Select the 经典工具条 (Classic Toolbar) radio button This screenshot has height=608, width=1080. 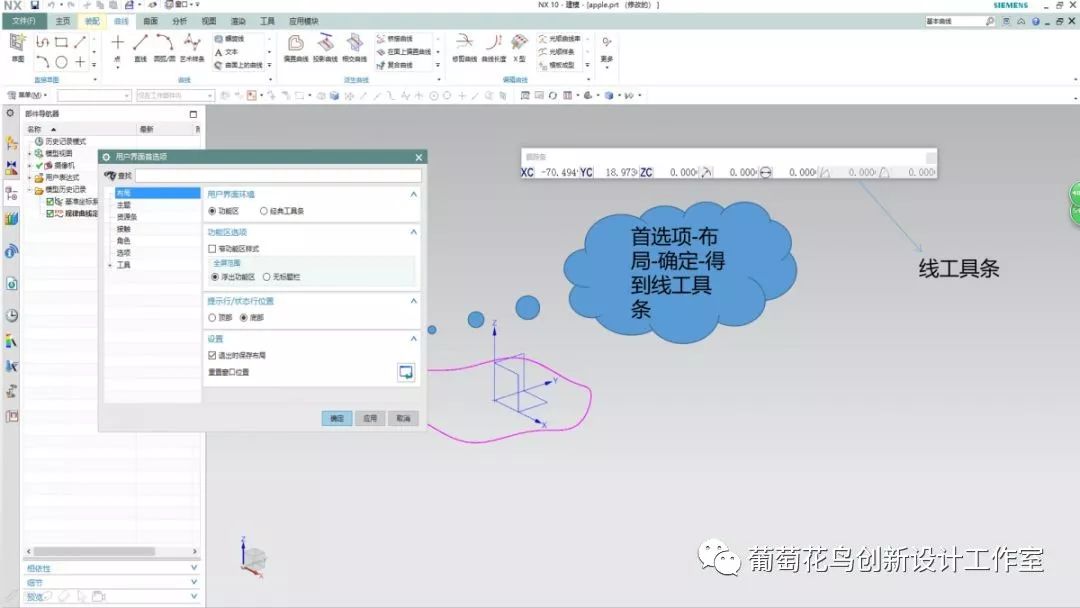(264, 211)
